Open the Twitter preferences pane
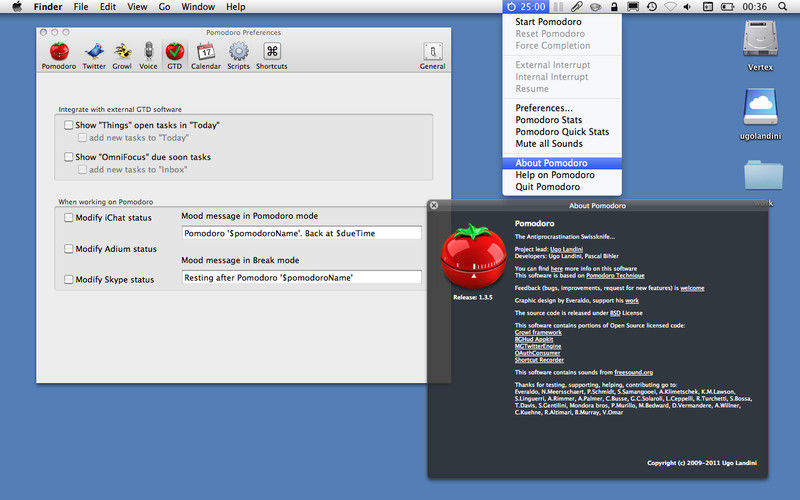 click(94, 56)
